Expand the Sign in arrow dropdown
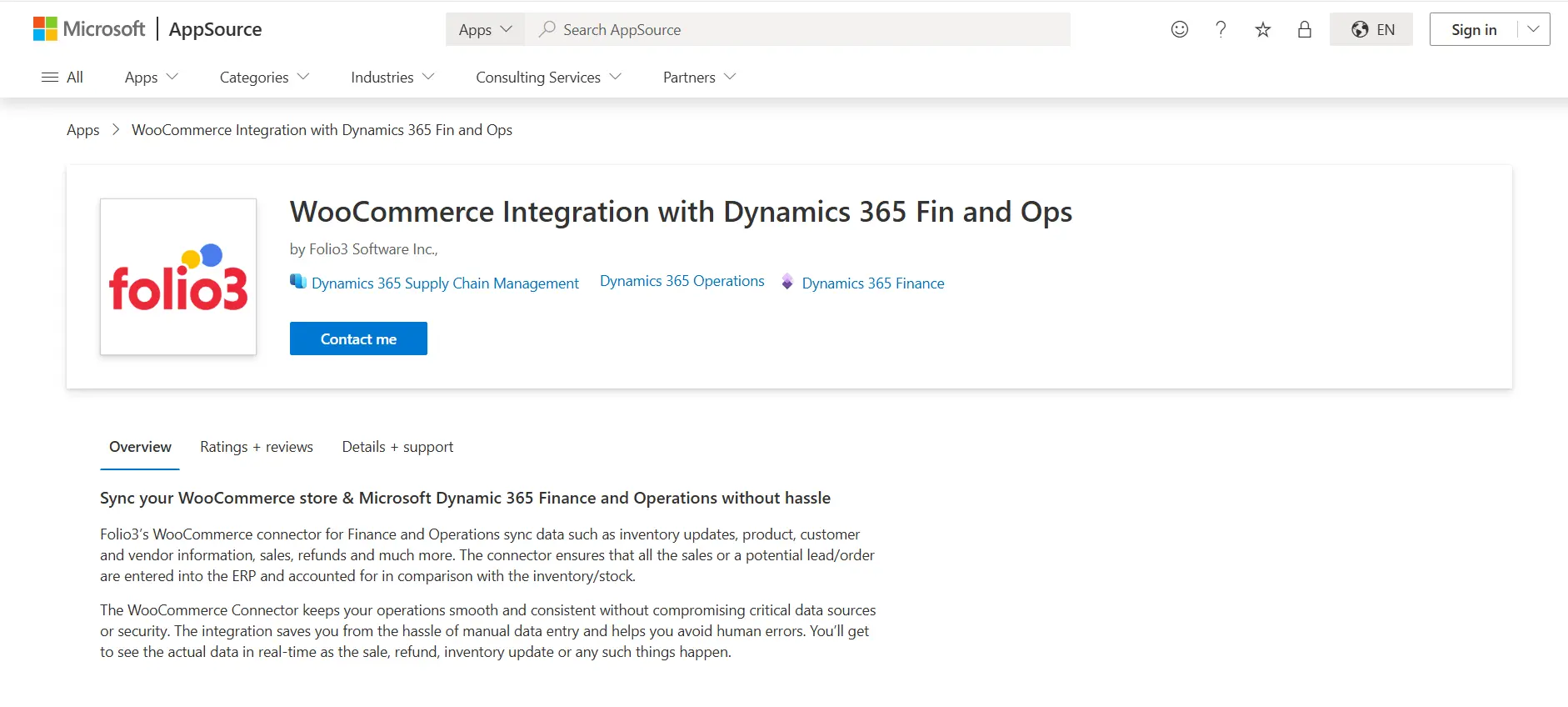 1533,29
